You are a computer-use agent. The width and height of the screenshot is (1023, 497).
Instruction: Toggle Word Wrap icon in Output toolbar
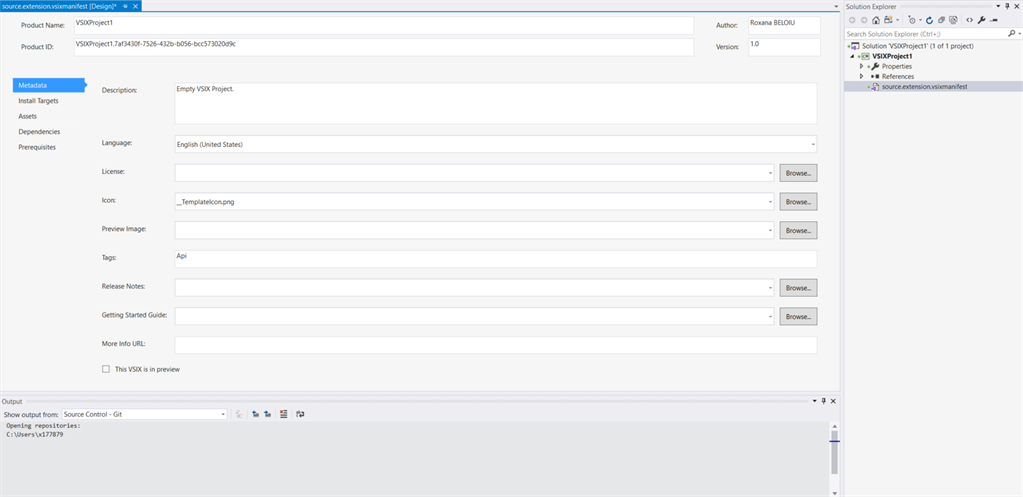tap(300, 414)
